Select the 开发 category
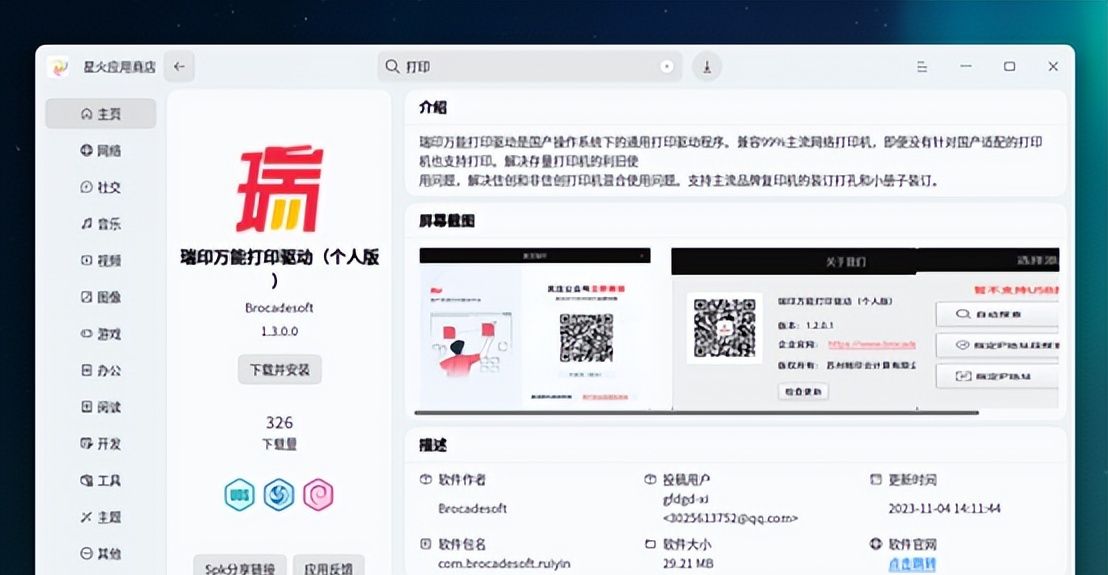Screen dimensions: 1108x575 [100, 444]
